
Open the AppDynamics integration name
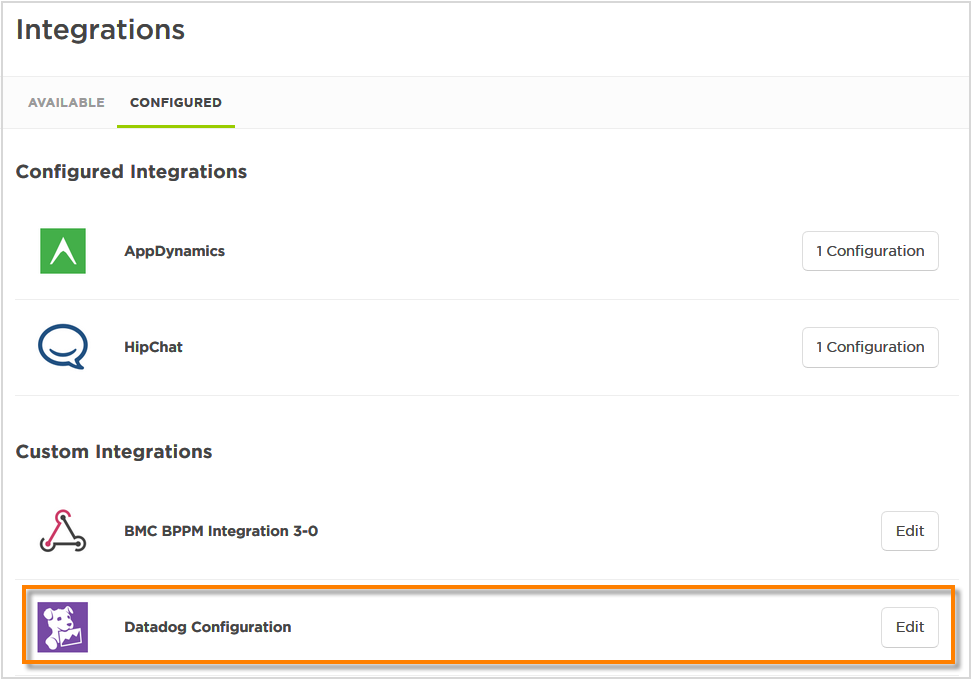(174, 251)
